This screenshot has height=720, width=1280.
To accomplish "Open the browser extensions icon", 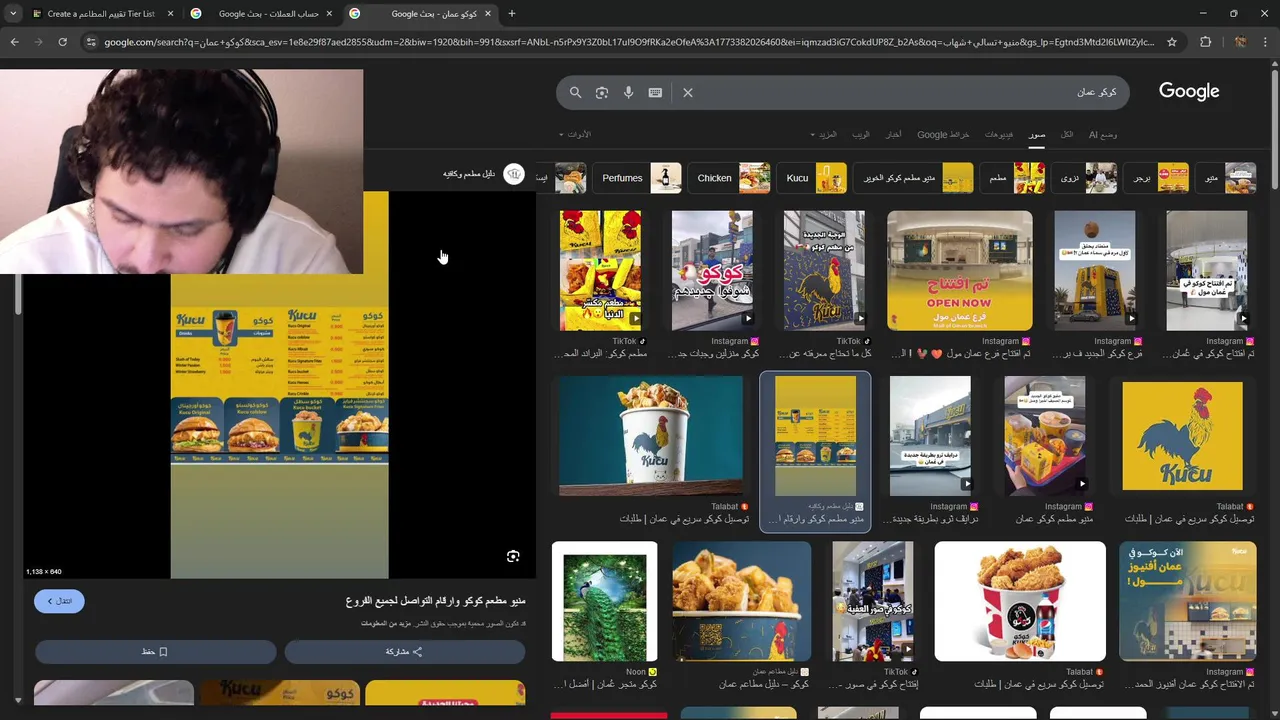I will click(x=1205, y=42).
